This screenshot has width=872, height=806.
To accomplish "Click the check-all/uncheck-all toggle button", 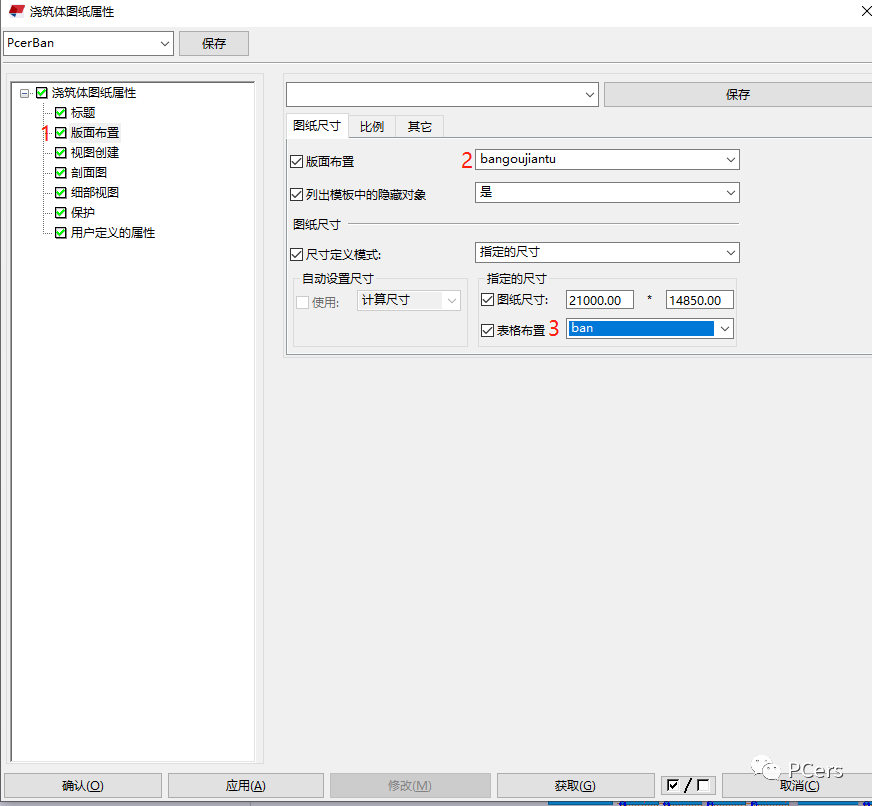I will pos(688,785).
